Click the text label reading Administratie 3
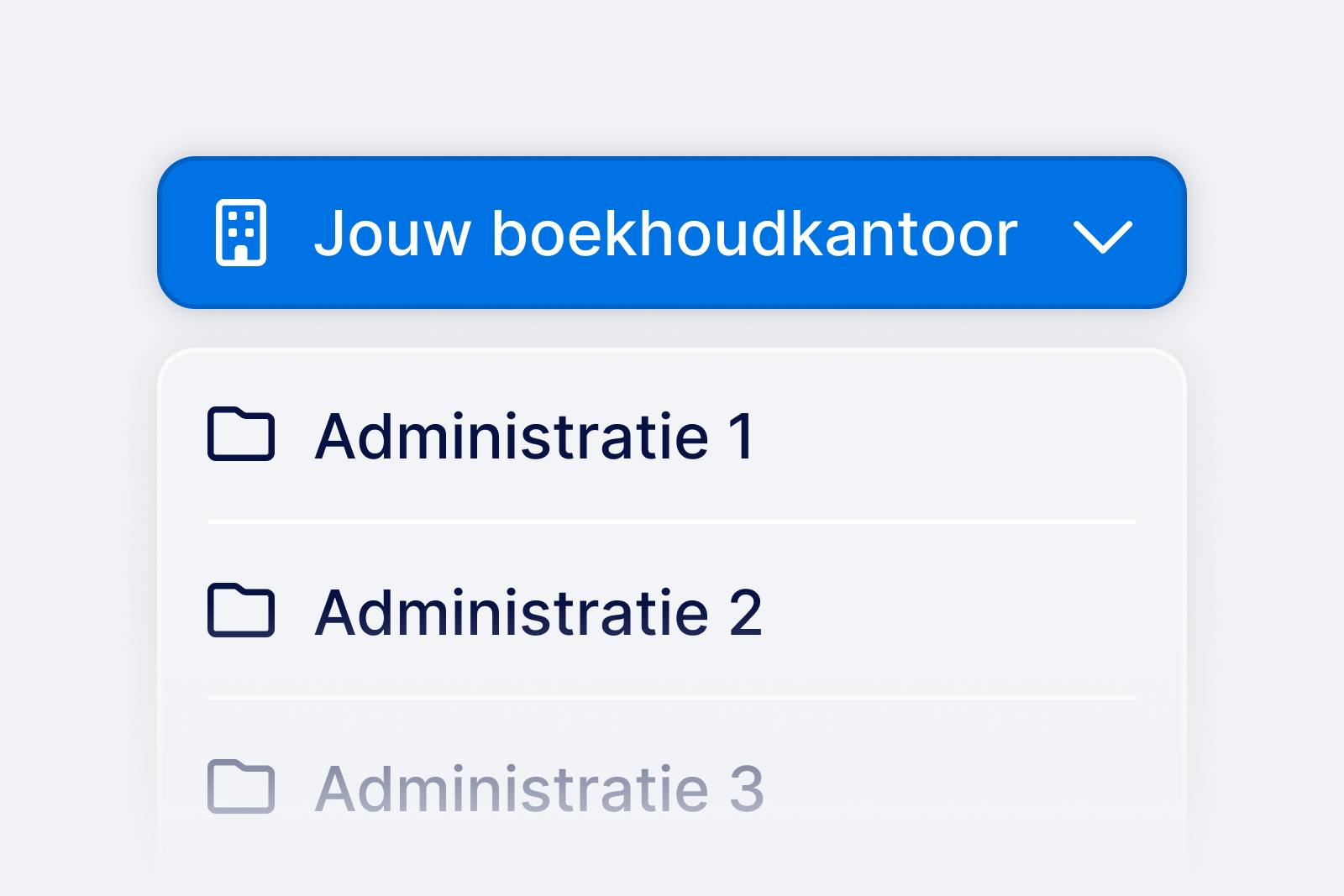Viewport: 1344px width, 896px height. point(538,788)
